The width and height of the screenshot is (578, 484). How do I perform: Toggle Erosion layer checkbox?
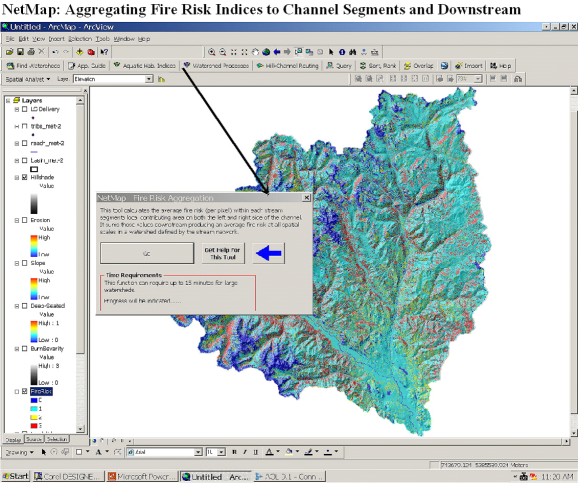tap(25, 220)
